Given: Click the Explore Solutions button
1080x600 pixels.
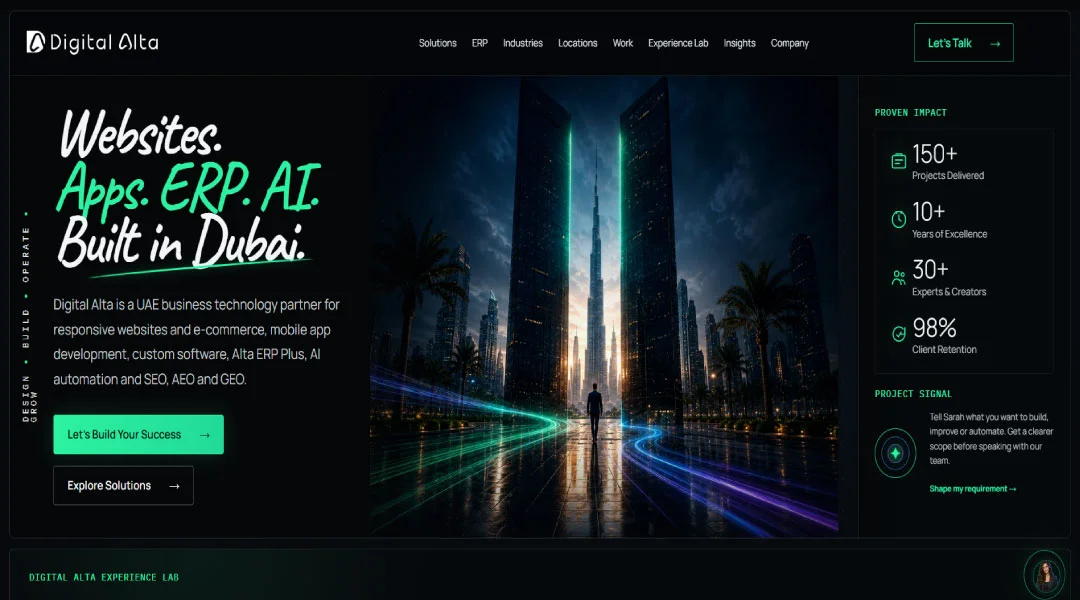Looking at the screenshot, I should [x=123, y=486].
